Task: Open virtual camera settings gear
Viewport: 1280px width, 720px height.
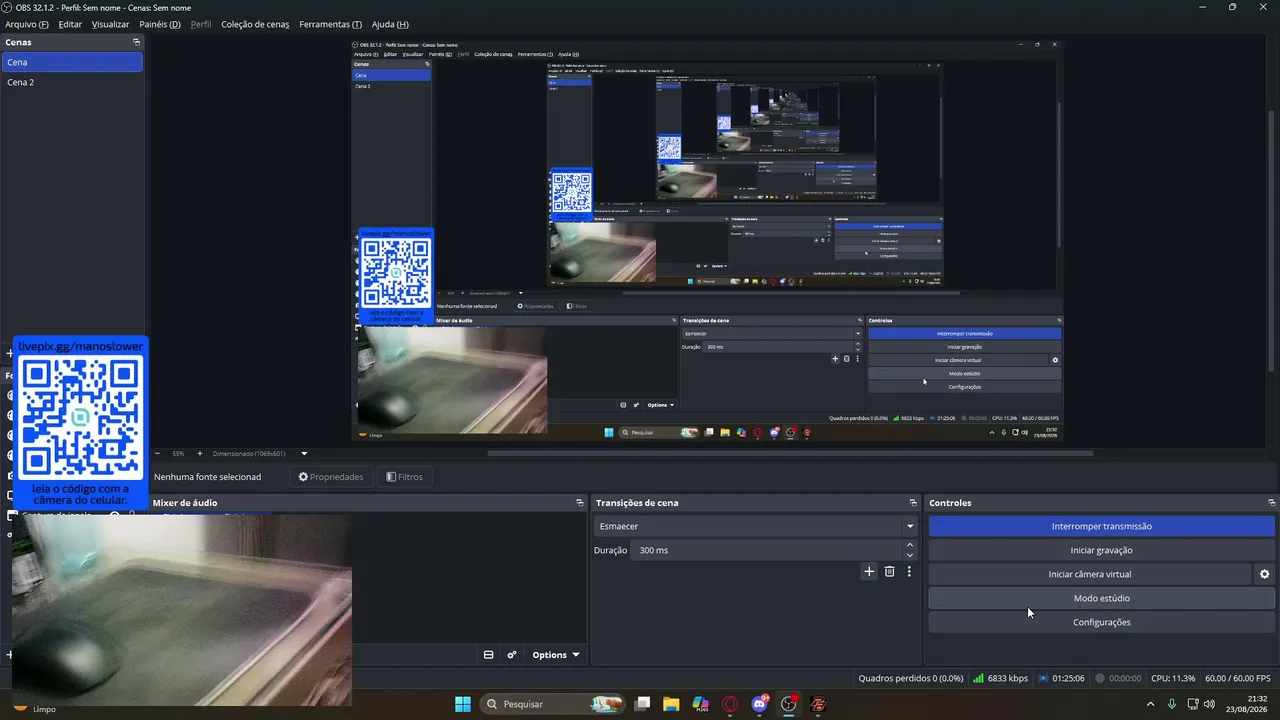Action: [x=1265, y=574]
